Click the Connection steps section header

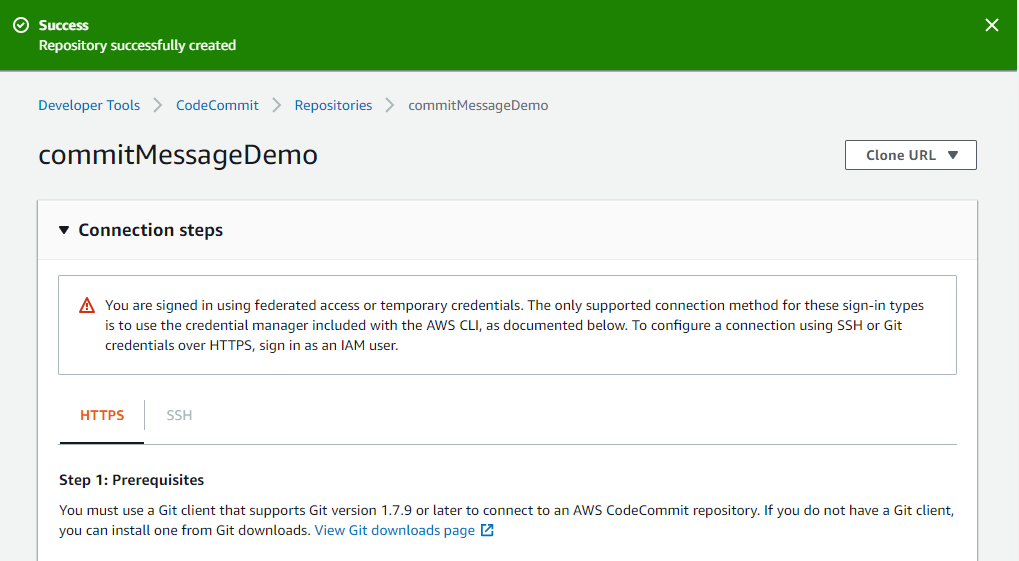(150, 230)
